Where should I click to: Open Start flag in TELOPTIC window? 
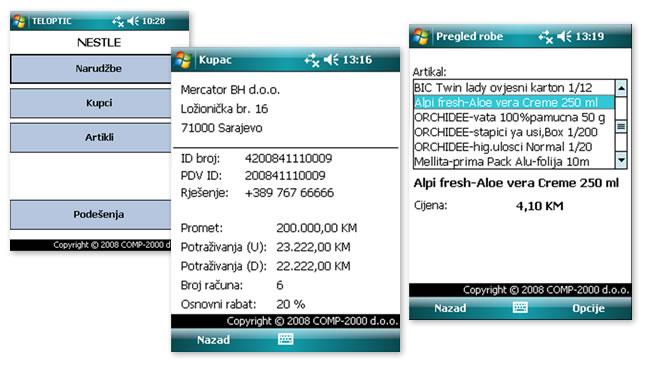point(19,21)
